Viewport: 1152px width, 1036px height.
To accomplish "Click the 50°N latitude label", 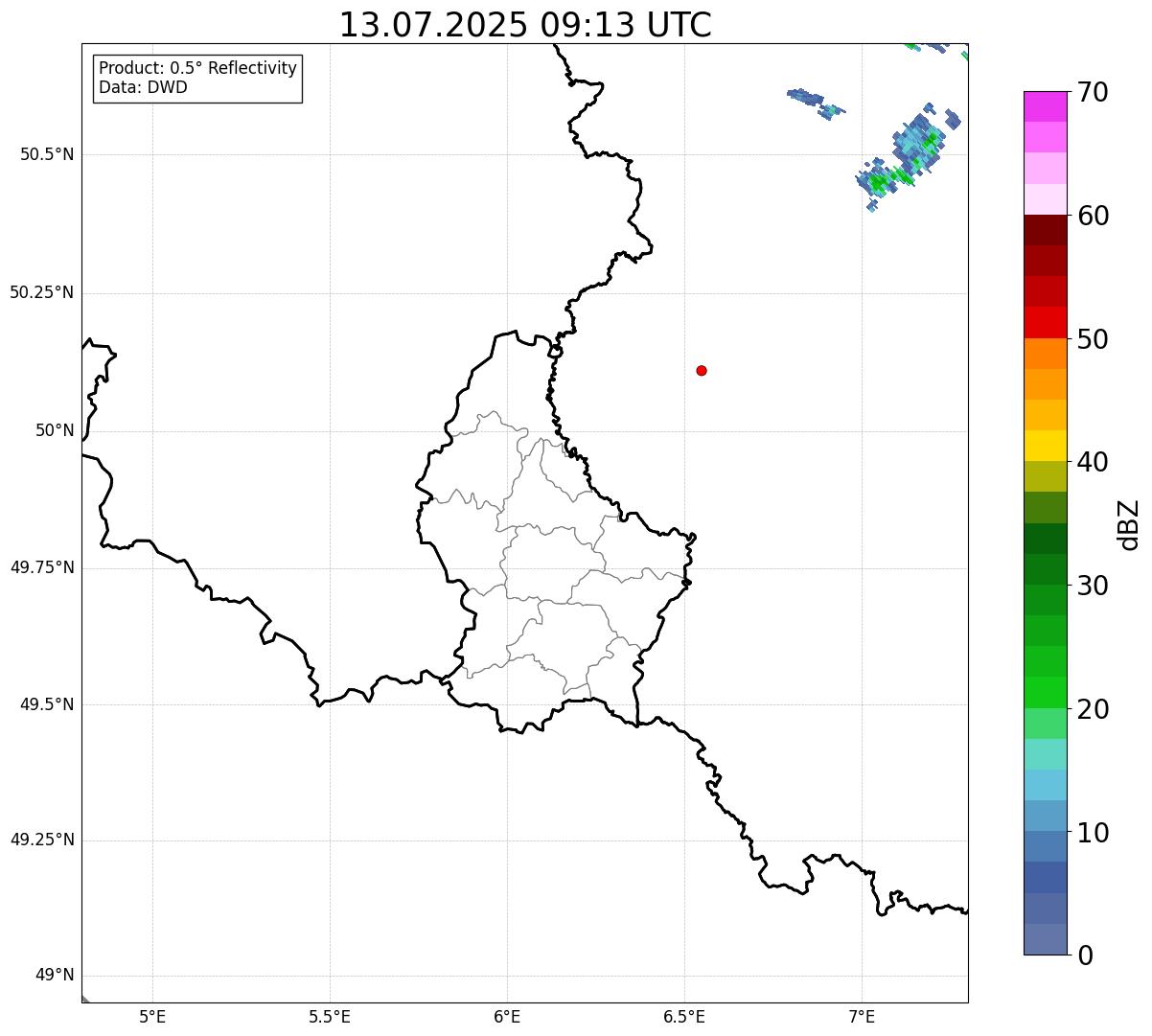I will coord(55,430).
